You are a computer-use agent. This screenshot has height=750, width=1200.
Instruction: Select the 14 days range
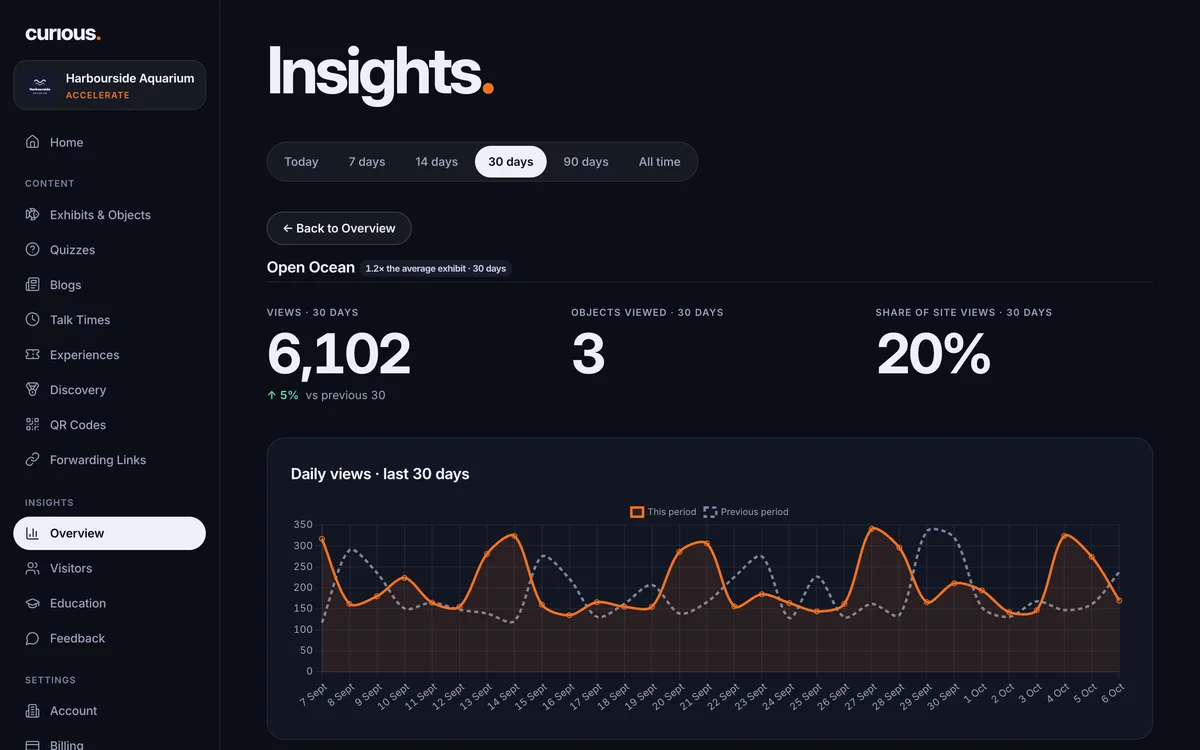437,162
